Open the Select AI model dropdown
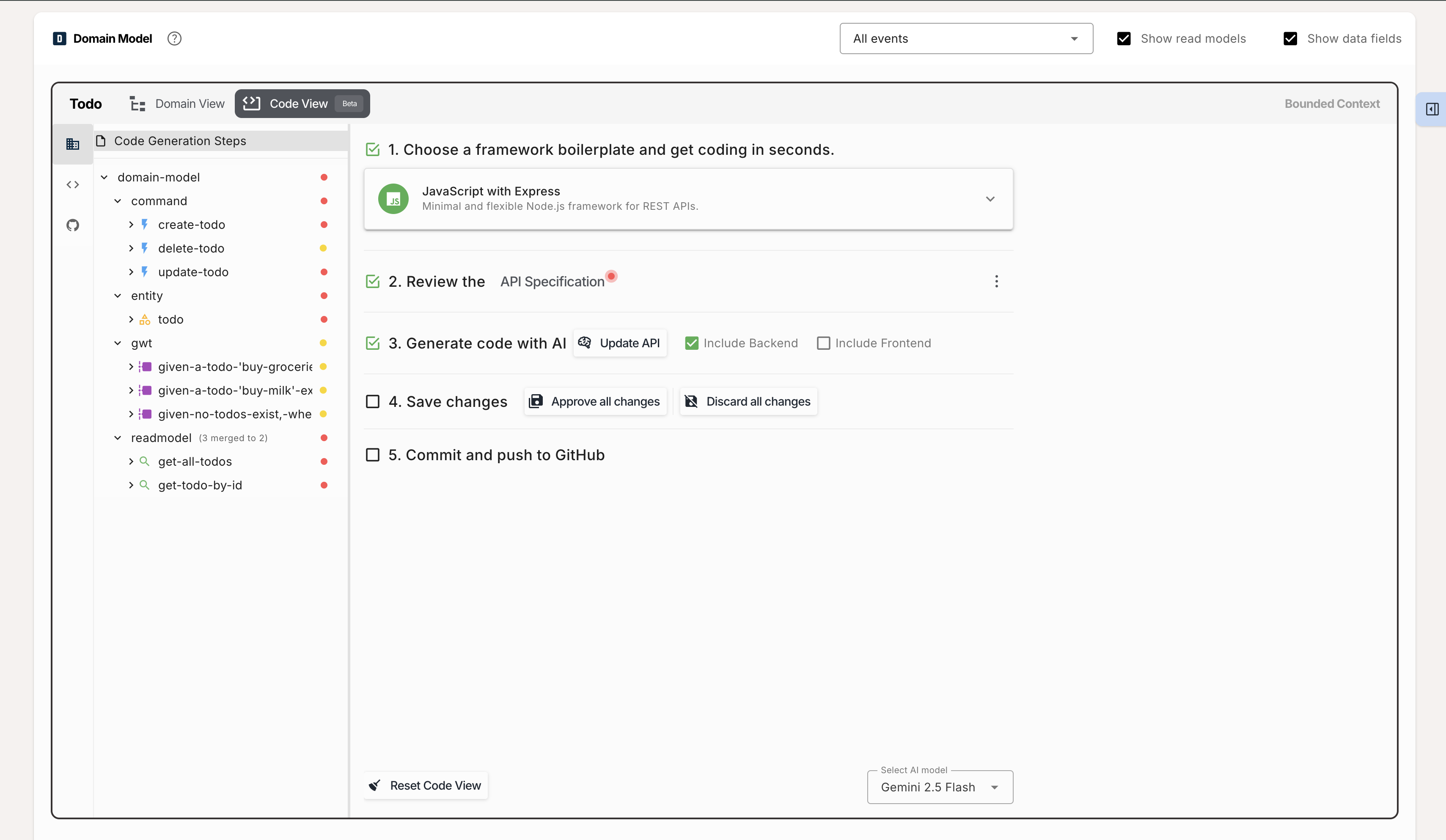Screen dimensions: 1446x840 click(939, 787)
